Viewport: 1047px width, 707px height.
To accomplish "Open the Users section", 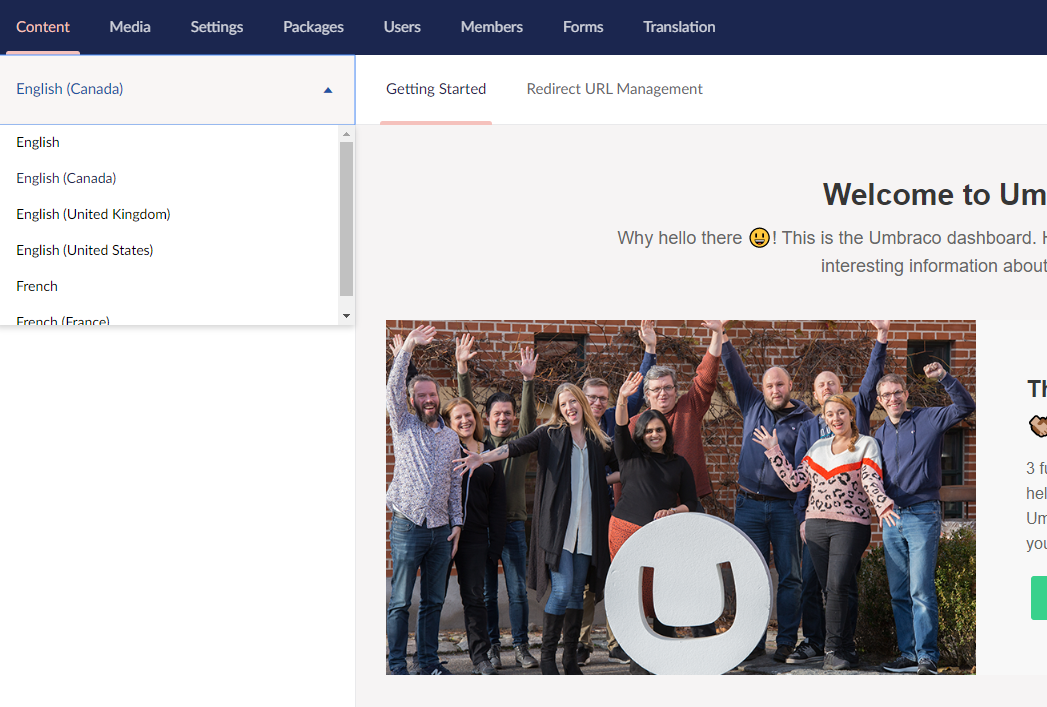I will [402, 27].
